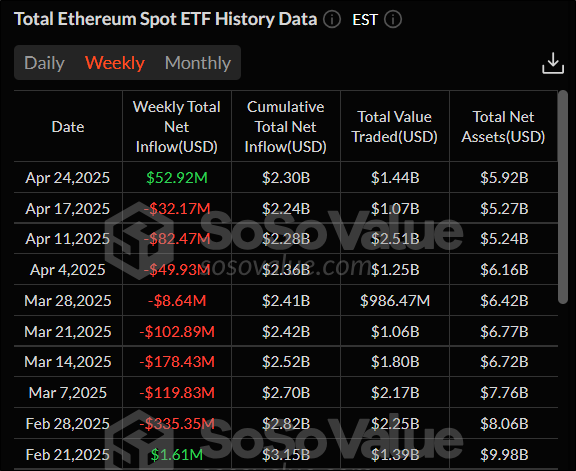Click the $986.47M traded value

(x=395, y=301)
